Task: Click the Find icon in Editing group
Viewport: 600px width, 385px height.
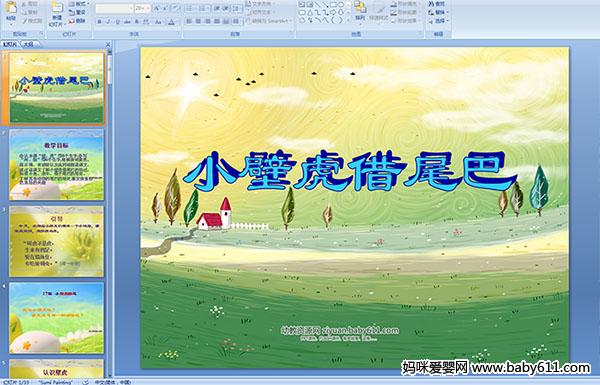Action: 437,4
